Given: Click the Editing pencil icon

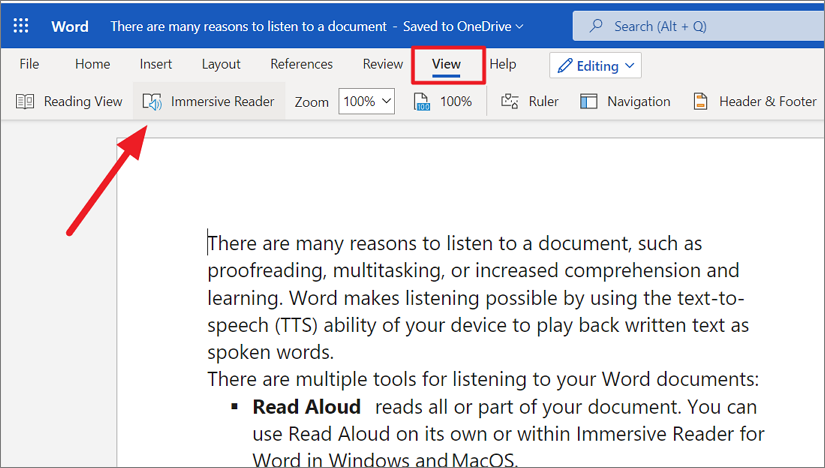Looking at the screenshot, I should 565,66.
